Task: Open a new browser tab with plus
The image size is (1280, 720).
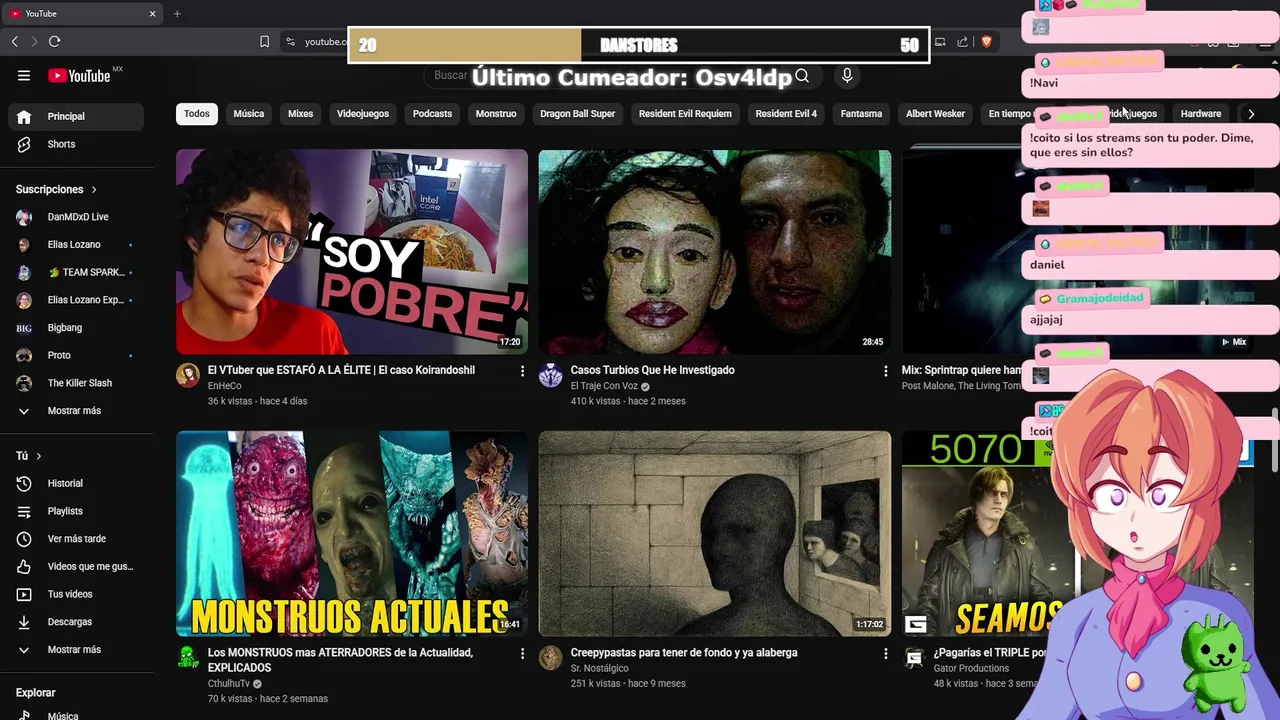Action: click(177, 14)
